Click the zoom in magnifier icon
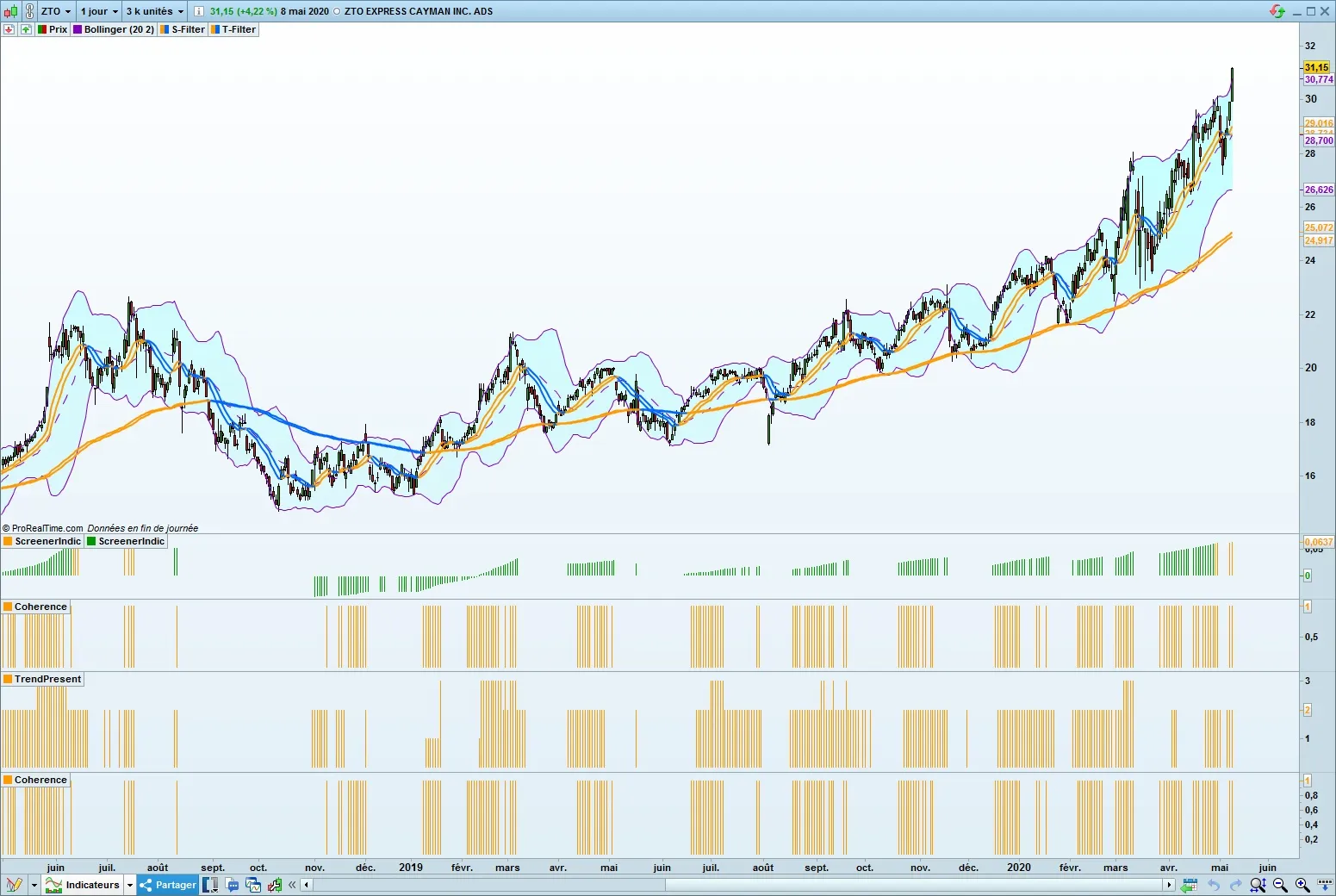This screenshot has height=896, width=1336. [1302, 885]
